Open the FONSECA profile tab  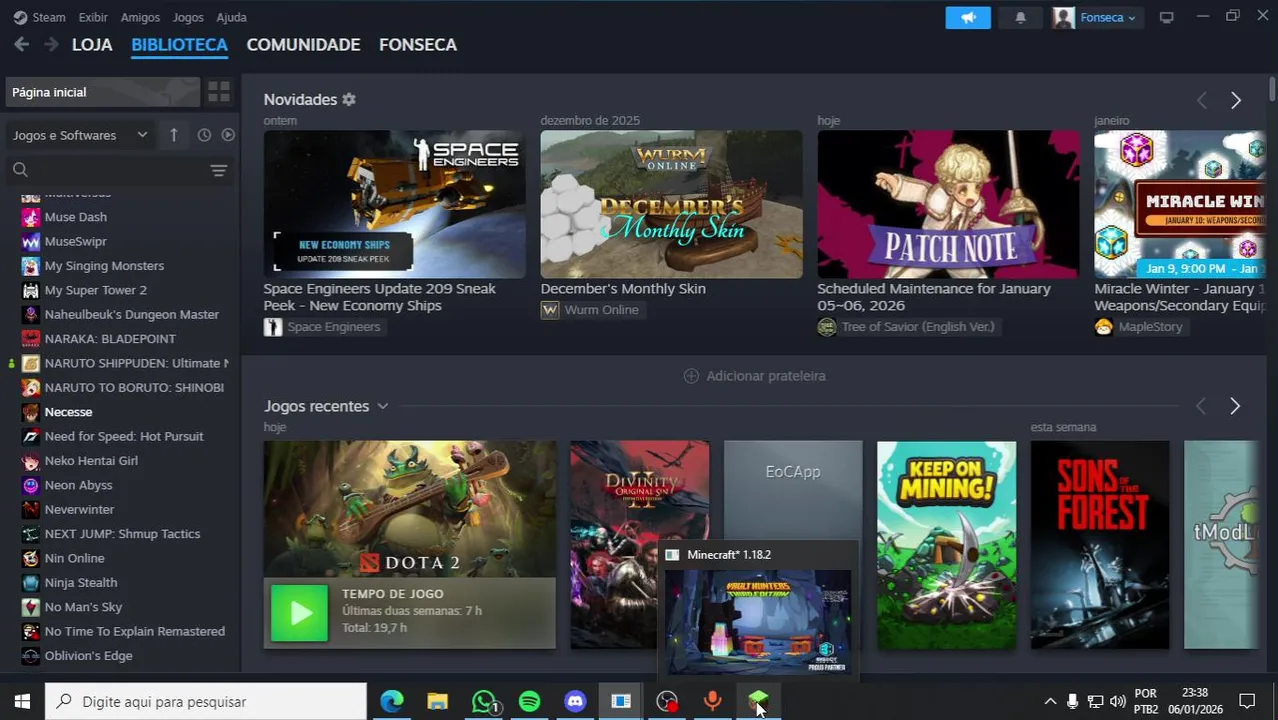coord(418,45)
